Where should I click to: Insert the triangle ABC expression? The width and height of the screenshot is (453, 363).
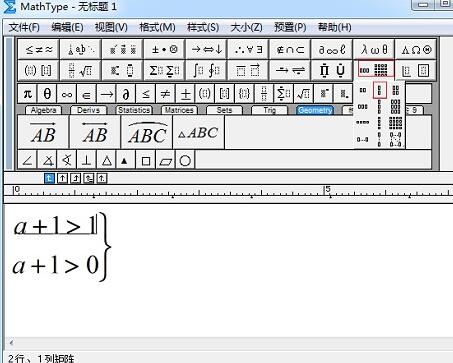(199, 132)
